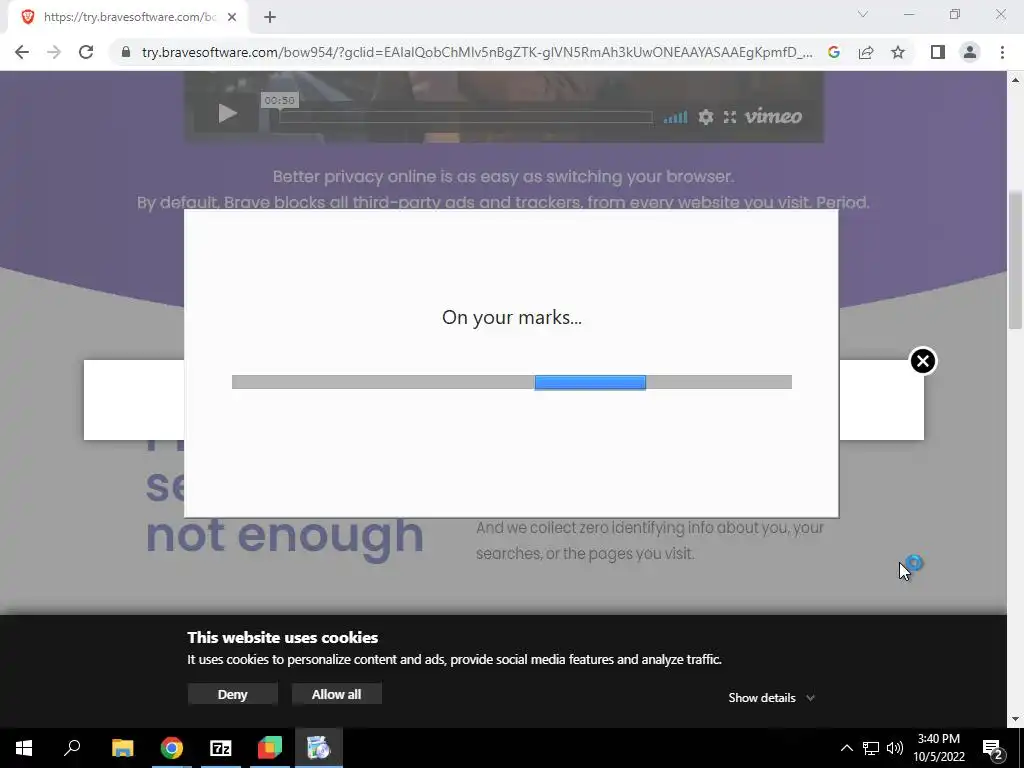
Task: Toggle the browser side panel icon
Action: (x=938, y=52)
